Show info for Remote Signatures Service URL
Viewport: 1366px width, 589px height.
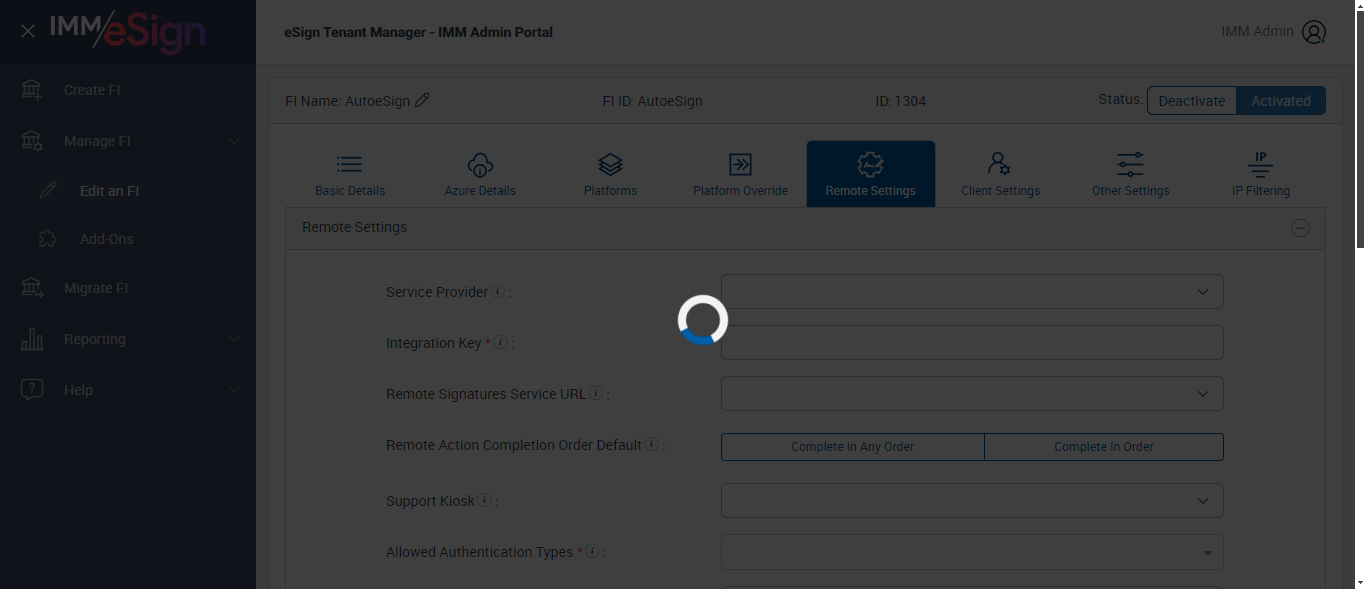[x=596, y=393]
